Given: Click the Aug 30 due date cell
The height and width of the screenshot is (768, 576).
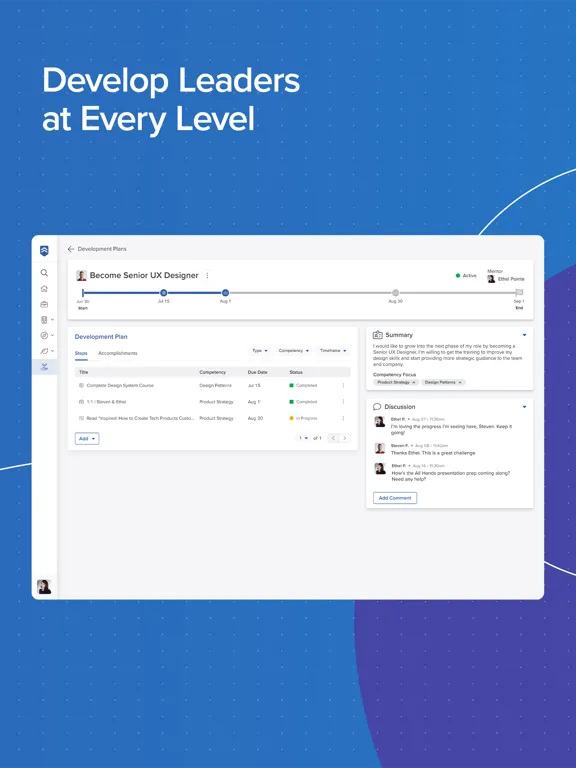Looking at the screenshot, I should (x=255, y=418).
